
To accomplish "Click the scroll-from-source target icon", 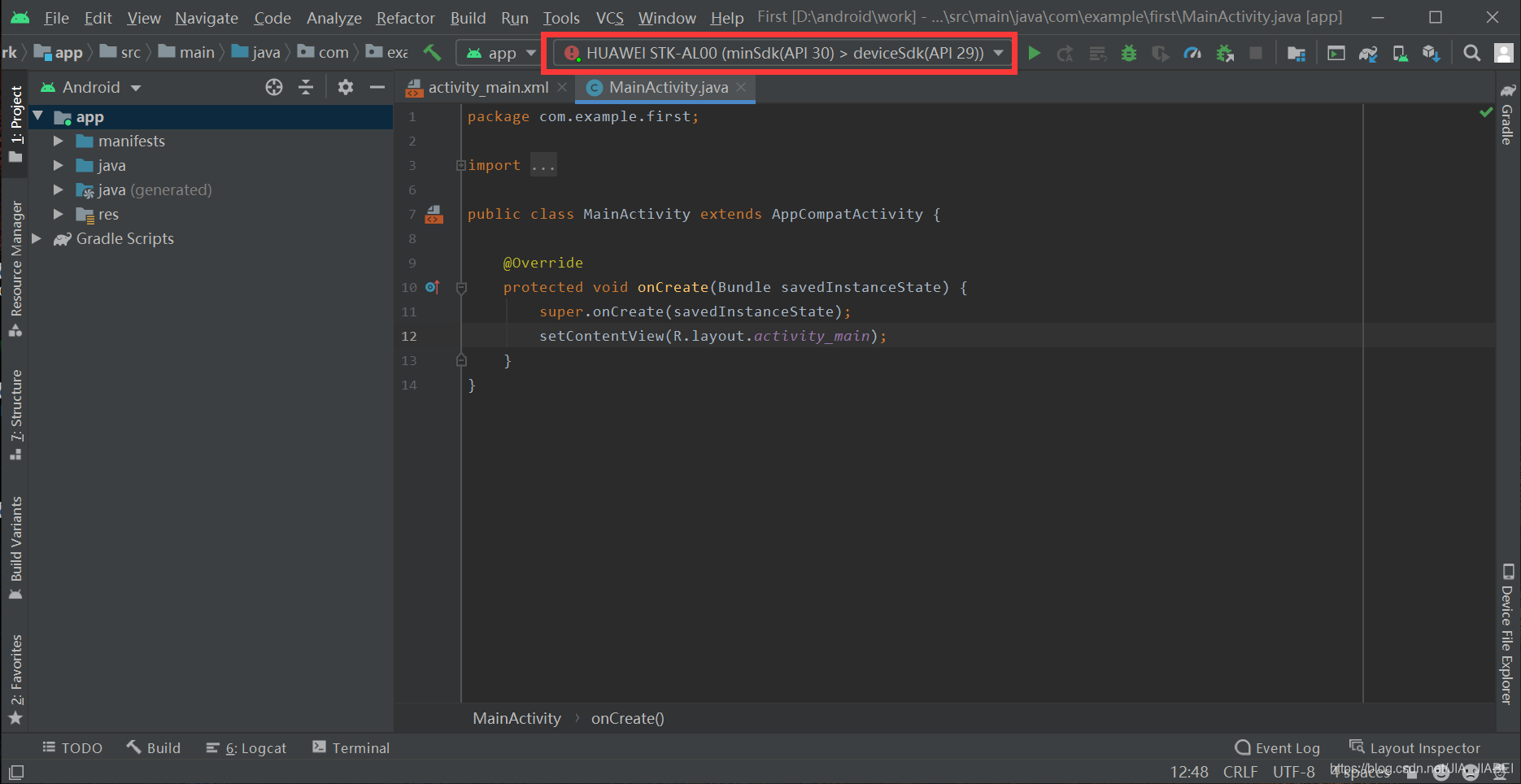I will (274, 87).
